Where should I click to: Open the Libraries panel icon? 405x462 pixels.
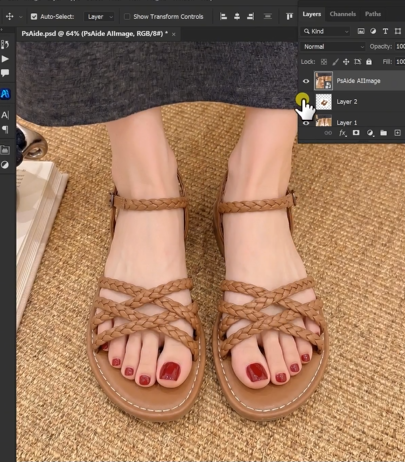click(5, 150)
